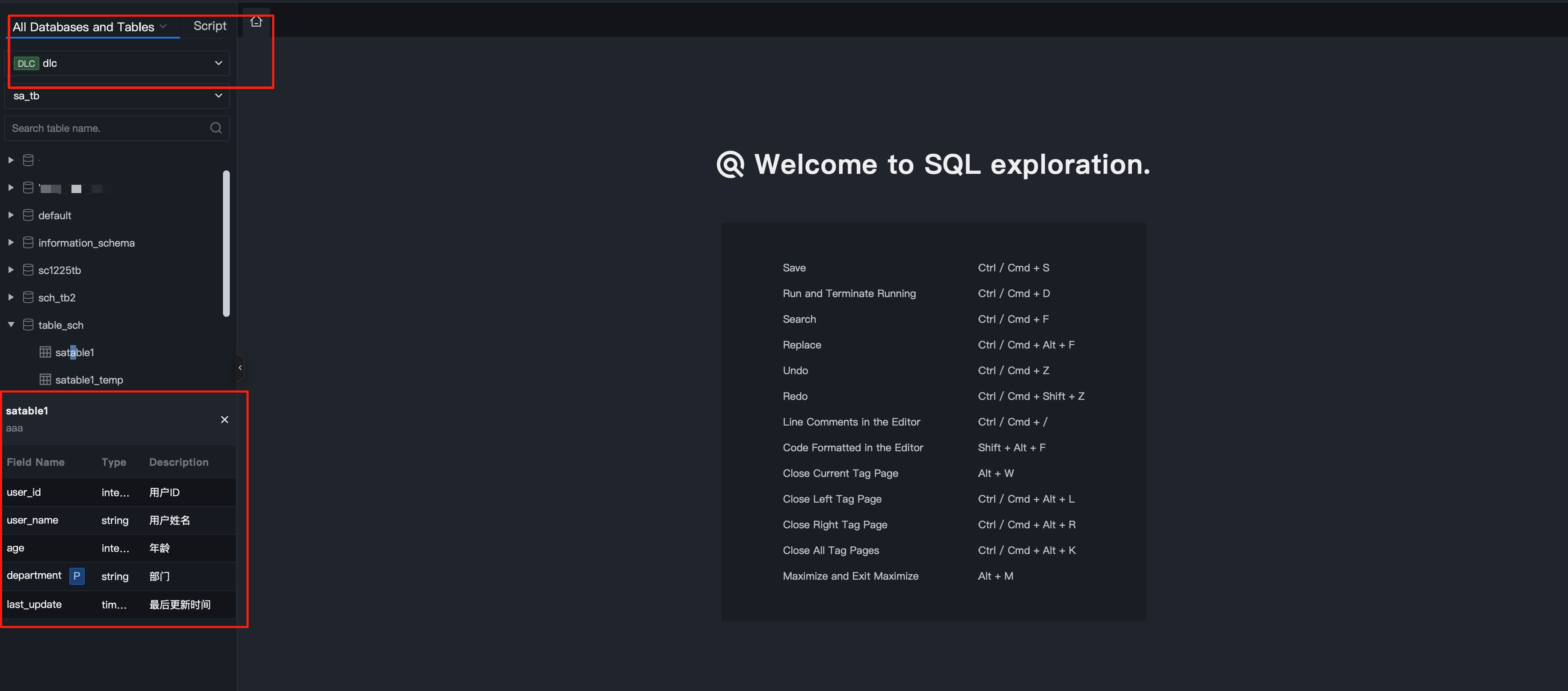Click the satable1_temp table icon
Viewport: 1568px width, 691px height.
tap(45, 380)
